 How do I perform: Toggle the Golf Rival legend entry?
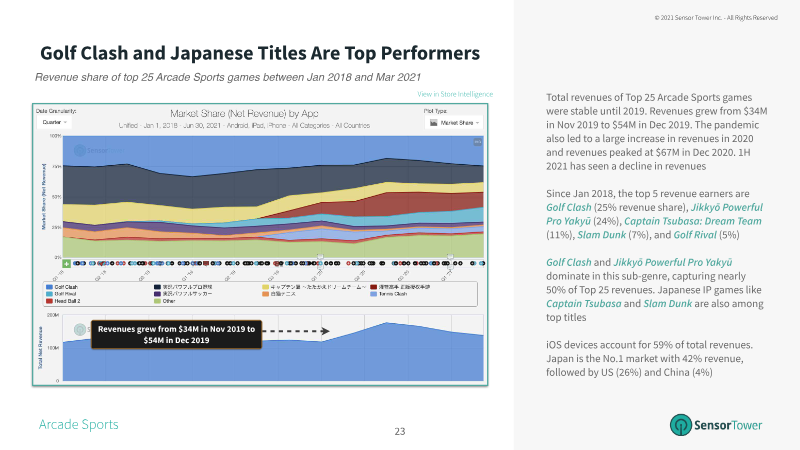pyautogui.click(x=61, y=294)
